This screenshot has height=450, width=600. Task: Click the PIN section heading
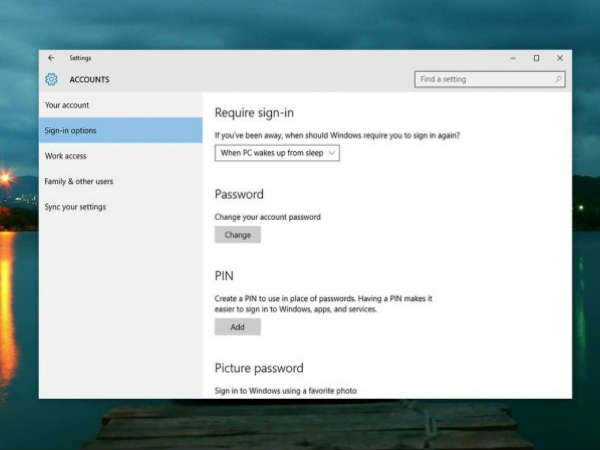pyautogui.click(x=224, y=275)
